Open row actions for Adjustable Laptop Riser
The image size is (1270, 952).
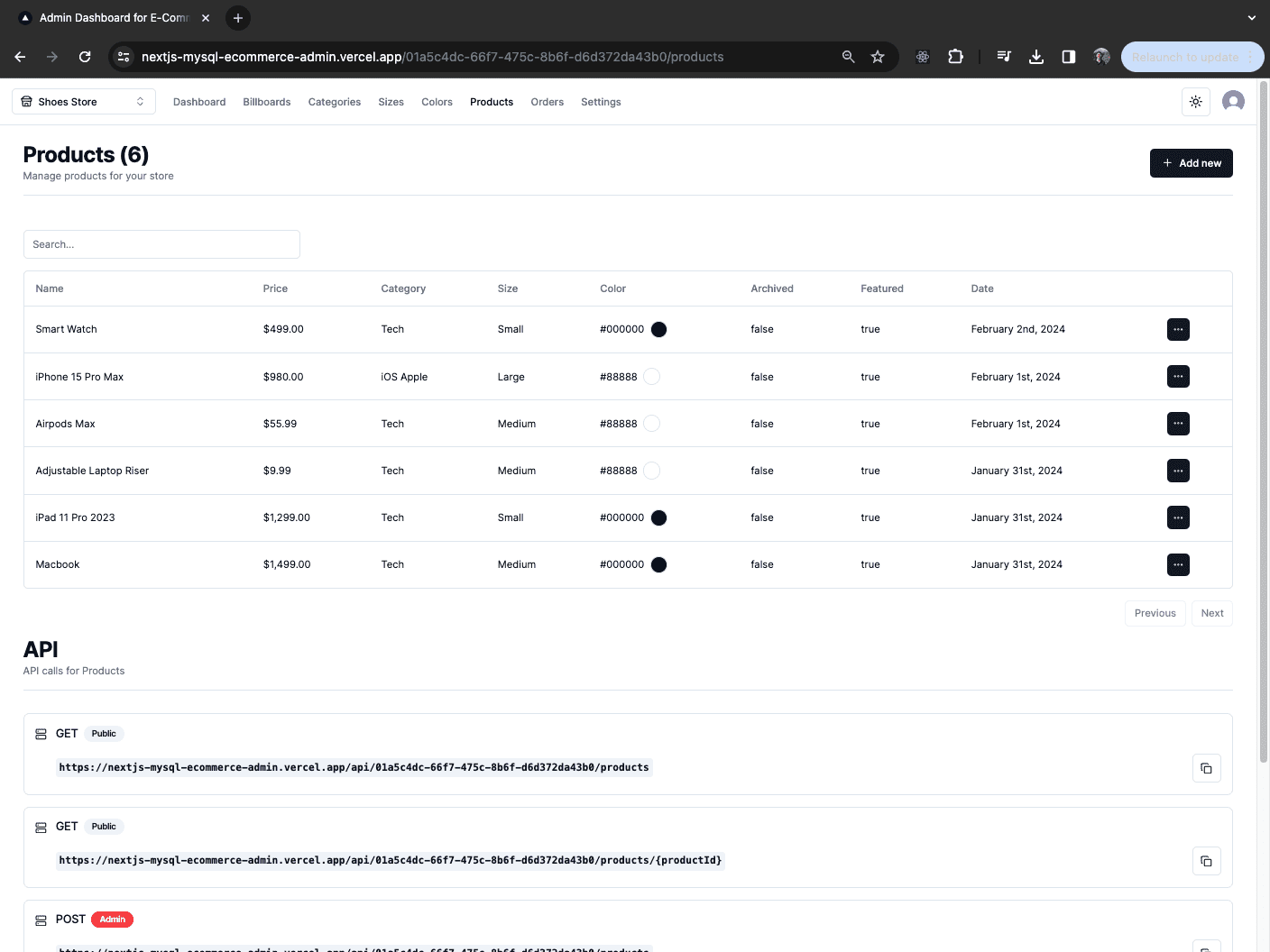tap(1178, 471)
